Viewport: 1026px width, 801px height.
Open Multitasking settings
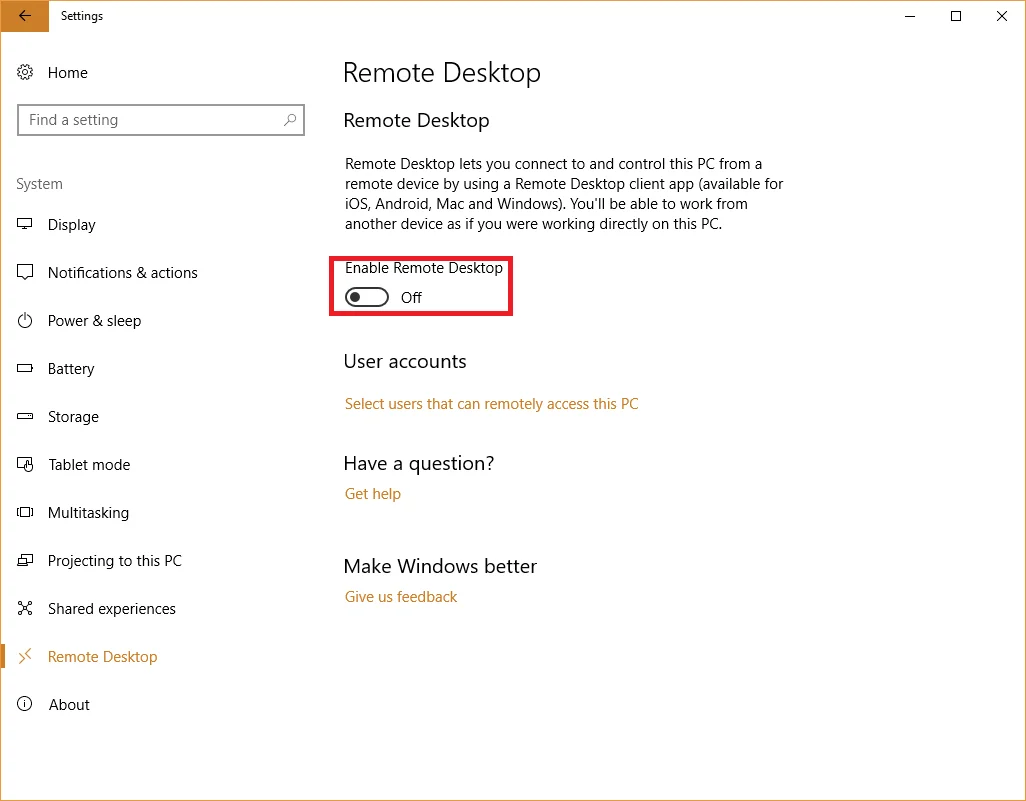[x=88, y=513]
